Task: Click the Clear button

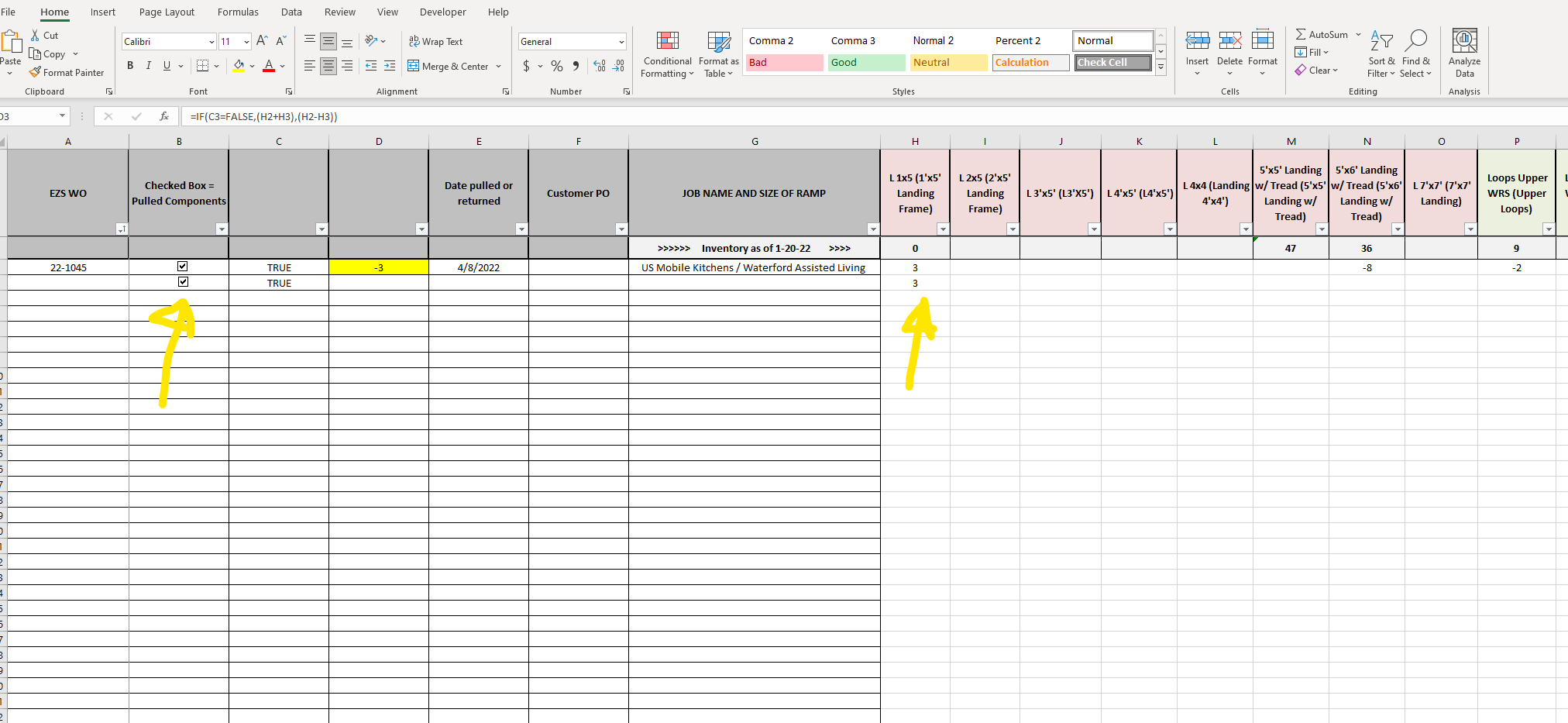Action: click(x=1315, y=70)
